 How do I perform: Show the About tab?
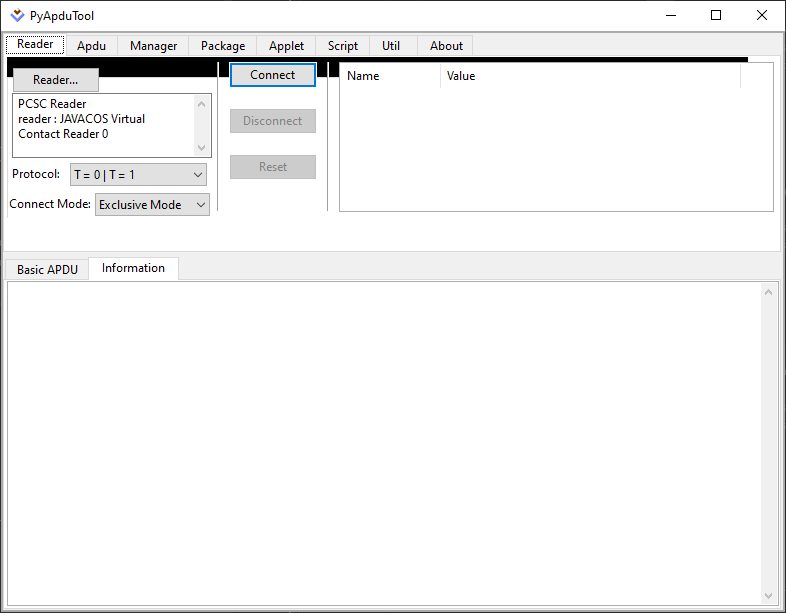click(446, 46)
